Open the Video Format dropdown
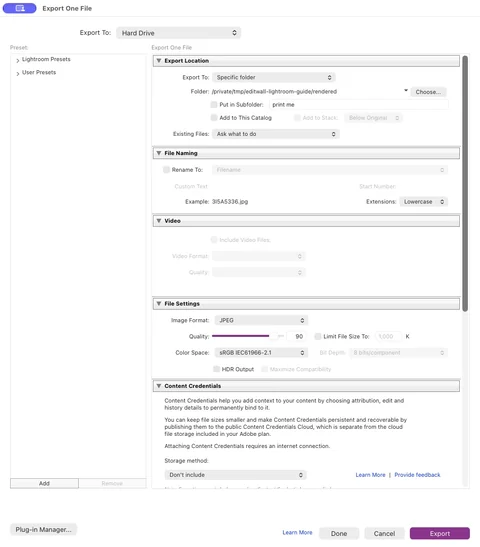Screen dimensions: 480x547 (258, 256)
